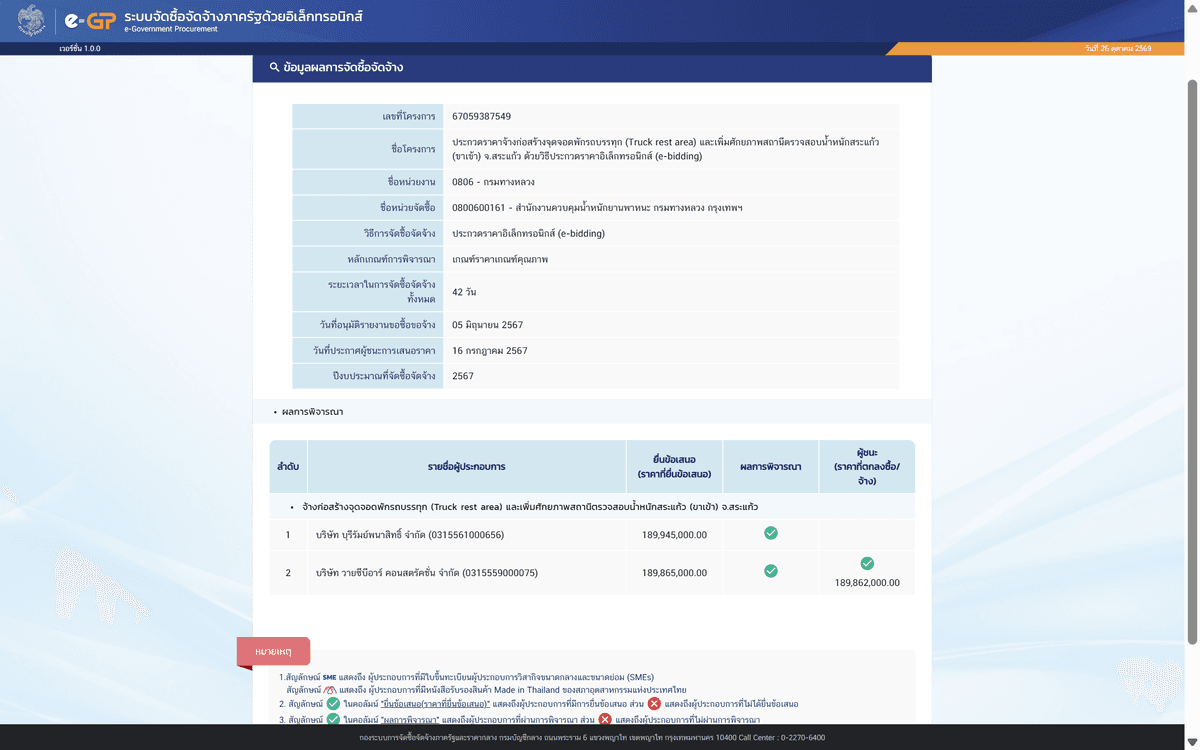Click the ชื่อโครงการ field label
The width and height of the screenshot is (1200, 750).
click(x=413, y=149)
